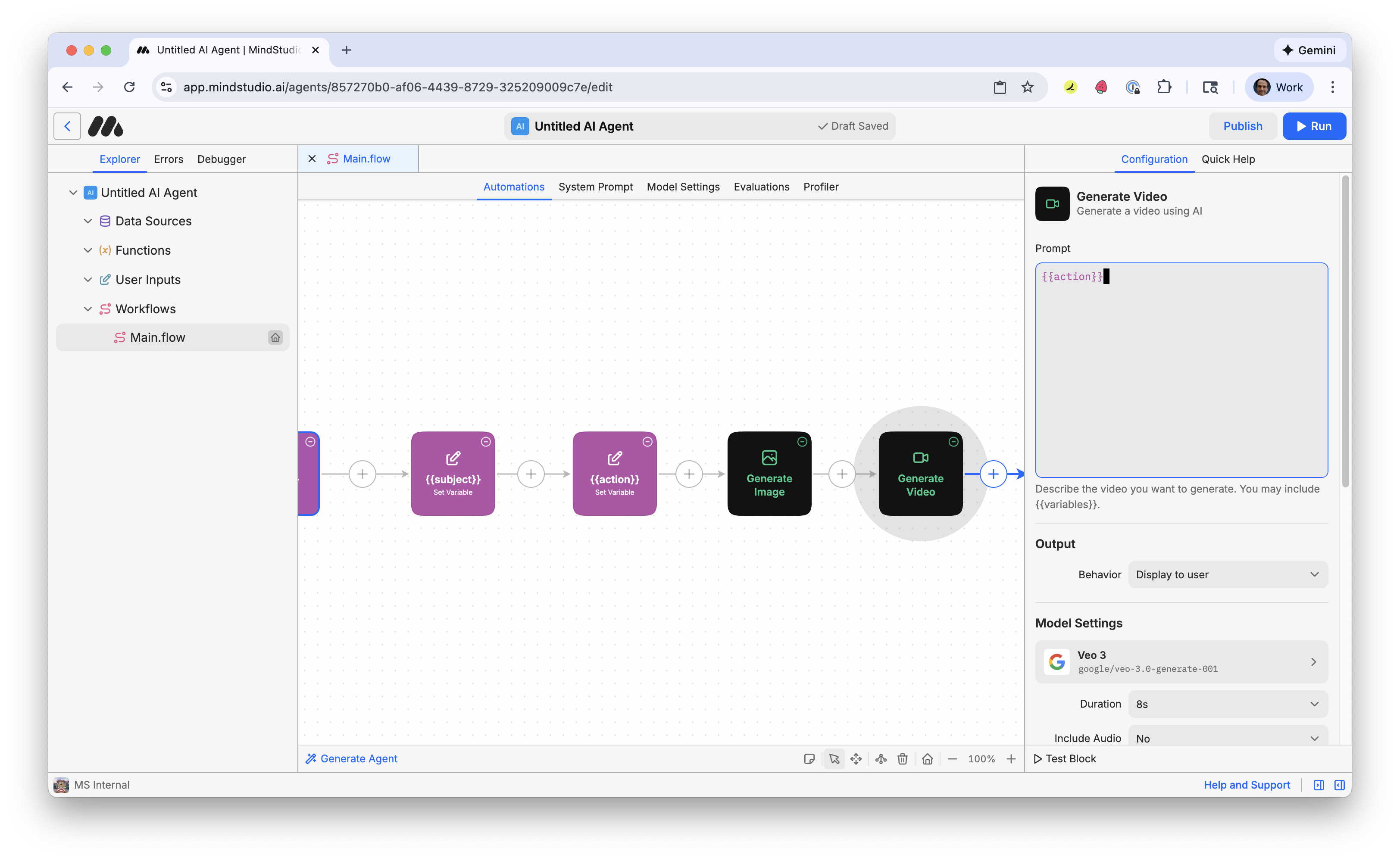
Task: Activate the pan/move tool on the canvas toolbar
Action: (856, 758)
